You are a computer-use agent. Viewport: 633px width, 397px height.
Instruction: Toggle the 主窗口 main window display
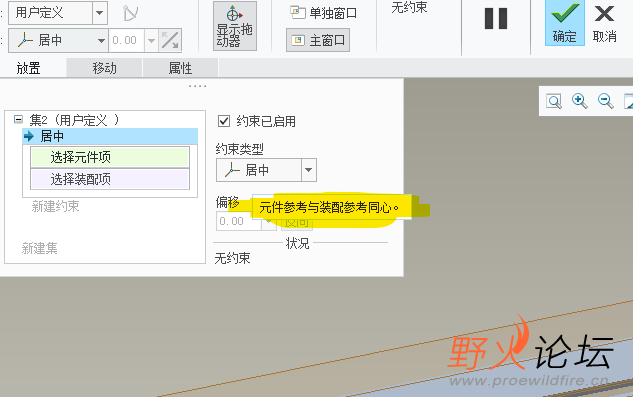click(x=318, y=40)
